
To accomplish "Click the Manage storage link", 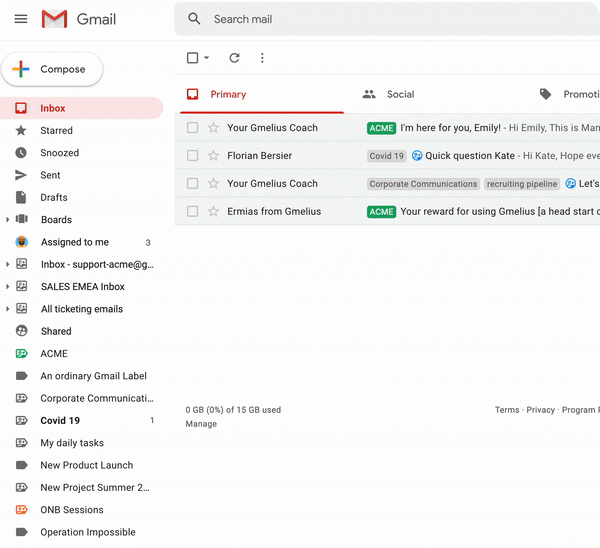I will [x=201, y=424].
